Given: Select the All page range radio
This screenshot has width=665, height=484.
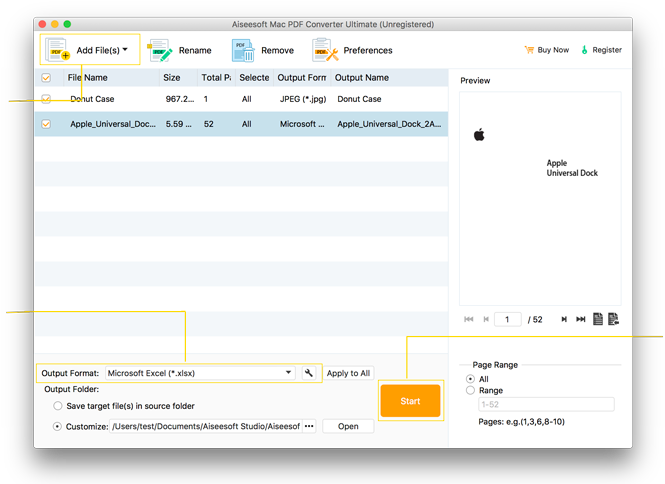Looking at the screenshot, I should (x=470, y=379).
